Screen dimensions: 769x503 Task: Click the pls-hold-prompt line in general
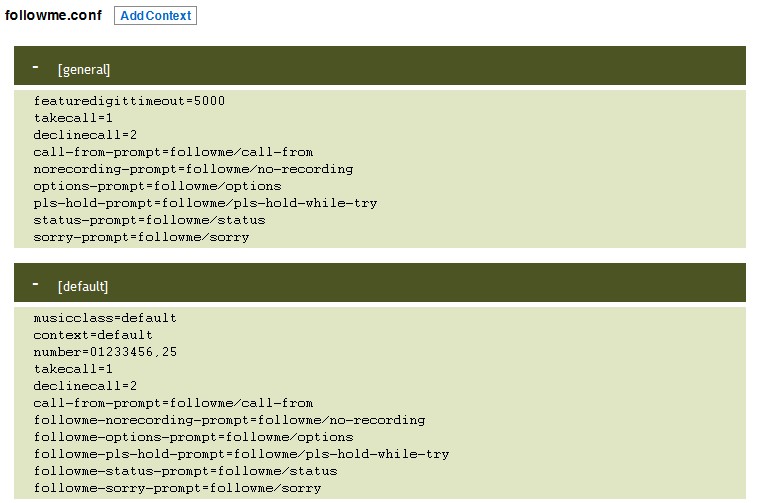205,203
